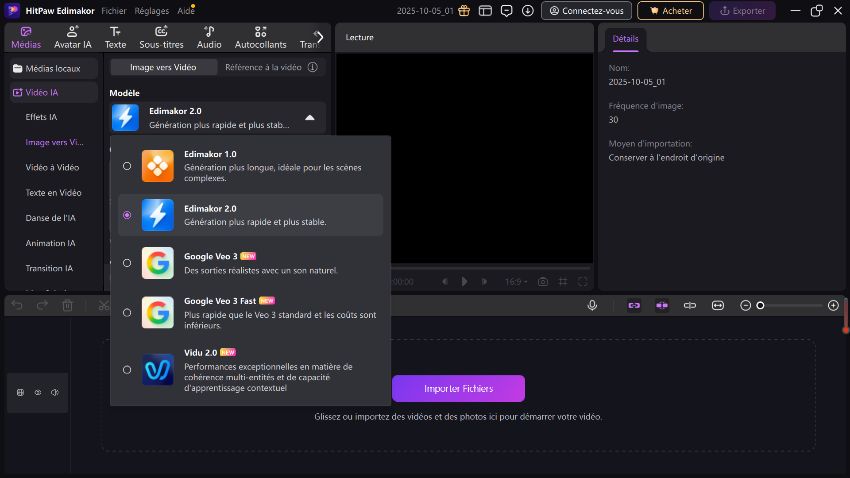850x478 pixels.
Task: Click the delete trash icon in timeline toolbar
Action: click(x=67, y=305)
